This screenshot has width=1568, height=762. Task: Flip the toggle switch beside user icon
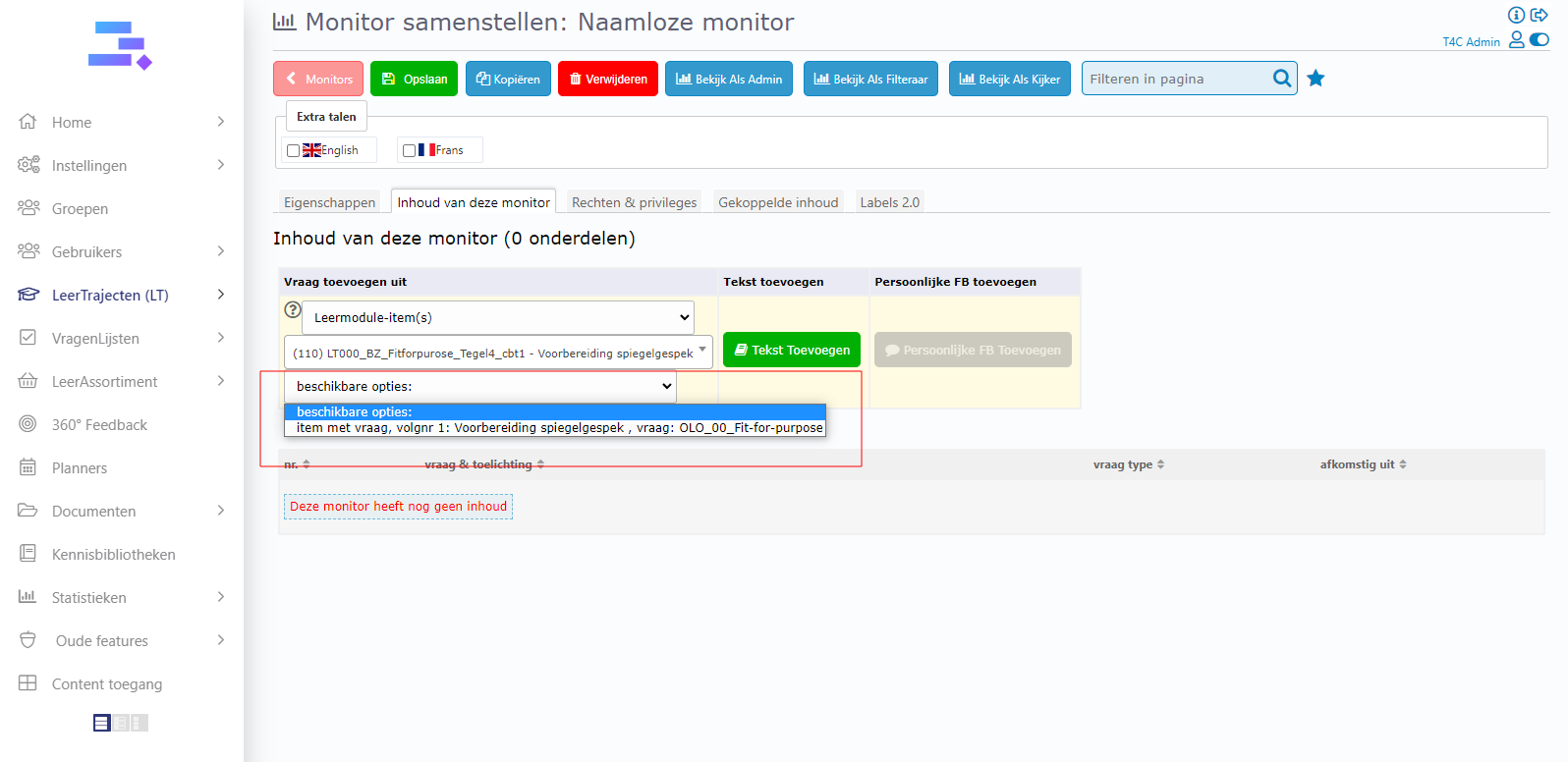point(1540,39)
